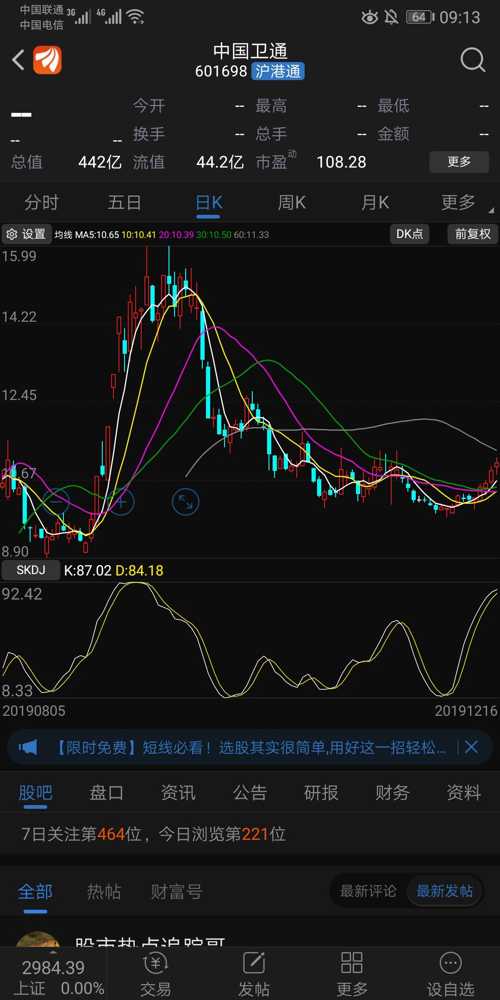The image size is (500, 1000).
Task: Open the 资料 tab
Action: [464, 793]
